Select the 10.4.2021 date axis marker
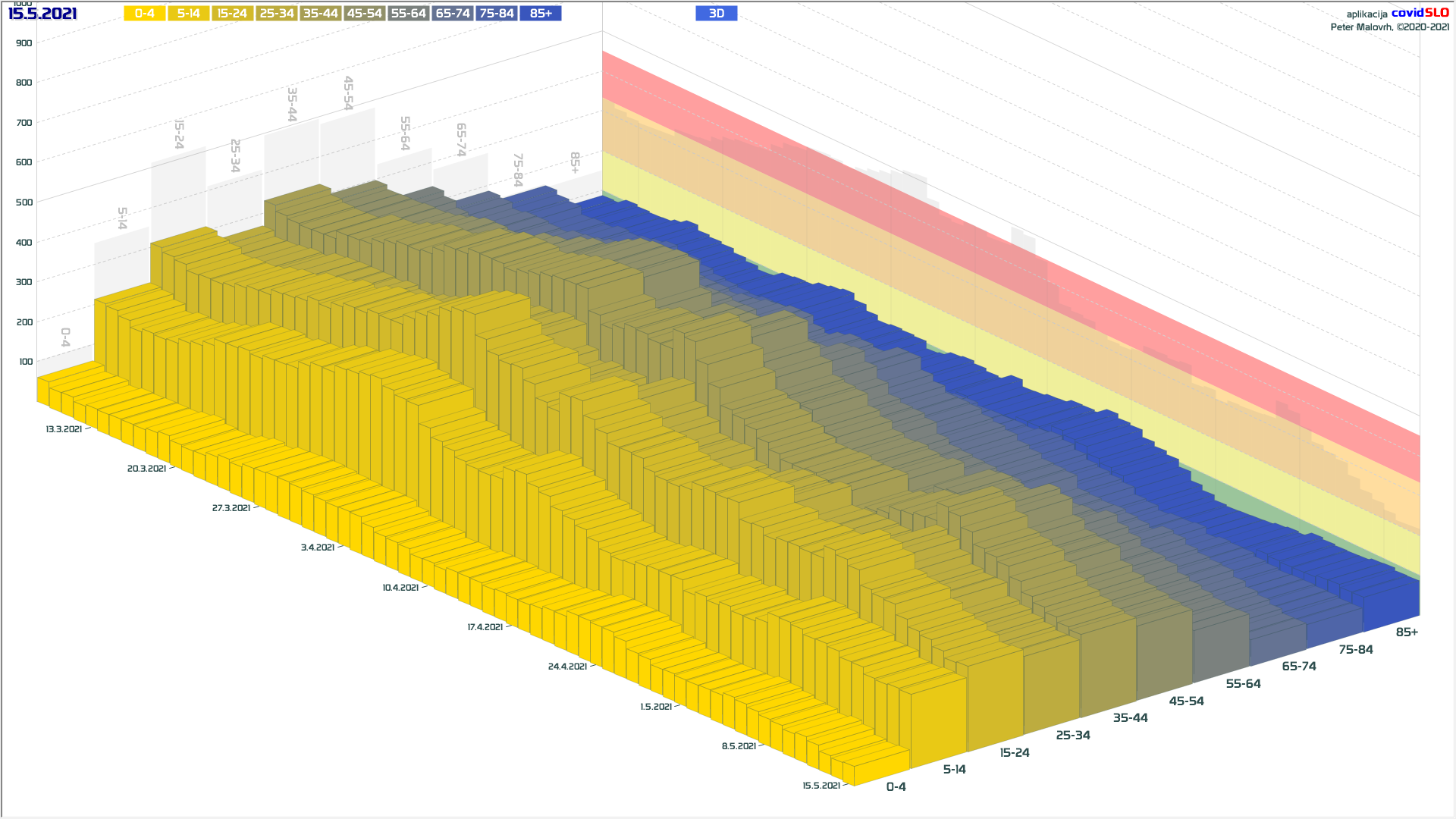This screenshot has height=819, width=1456. tap(400, 588)
